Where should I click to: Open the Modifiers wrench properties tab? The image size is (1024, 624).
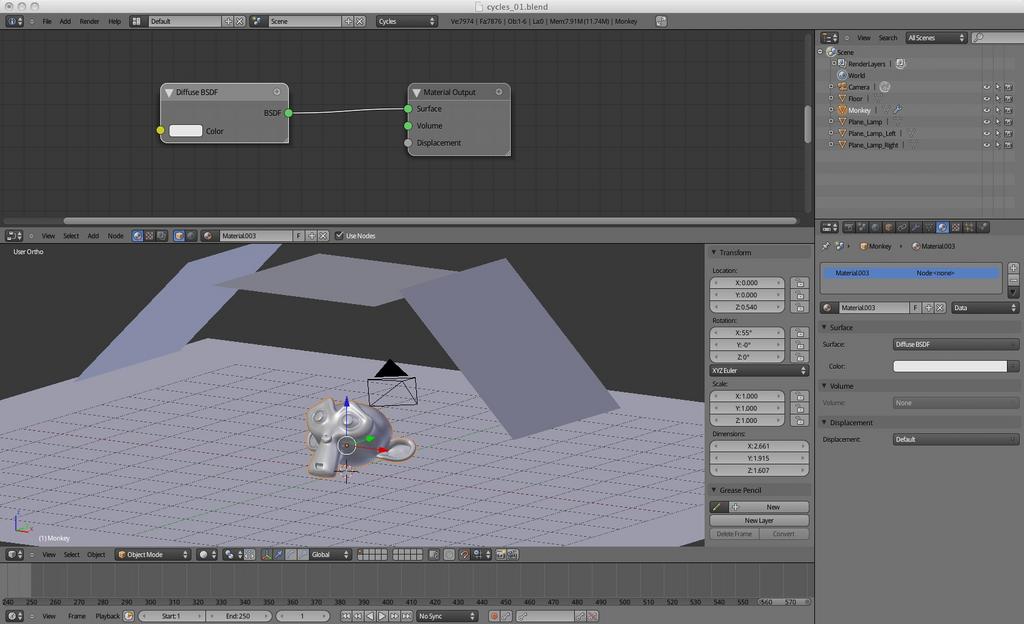point(916,227)
